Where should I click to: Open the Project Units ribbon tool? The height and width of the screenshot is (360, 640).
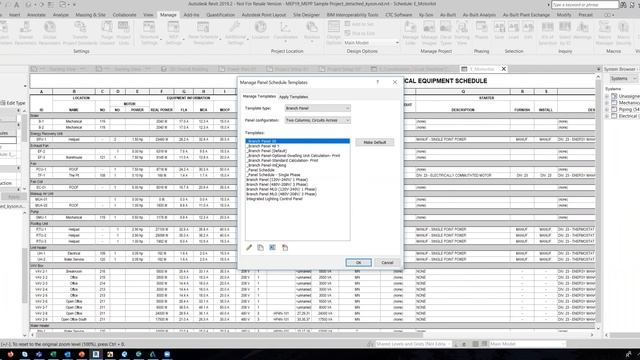click(x=123, y=32)
